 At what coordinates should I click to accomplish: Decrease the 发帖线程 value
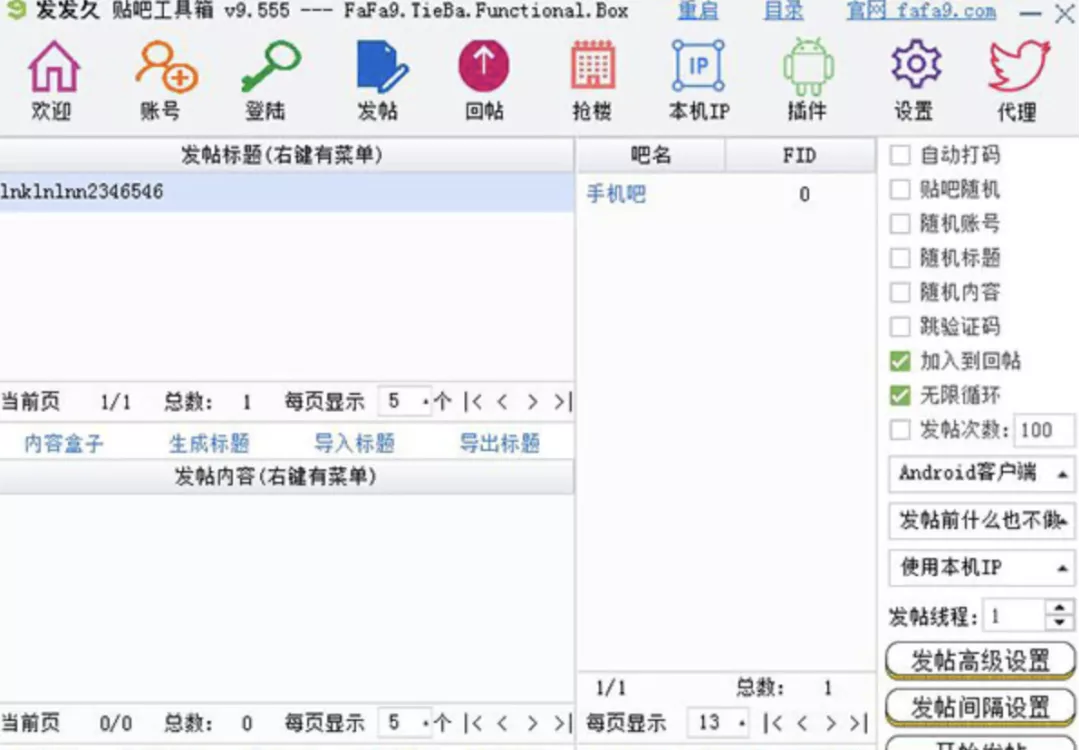point(1060,623)
